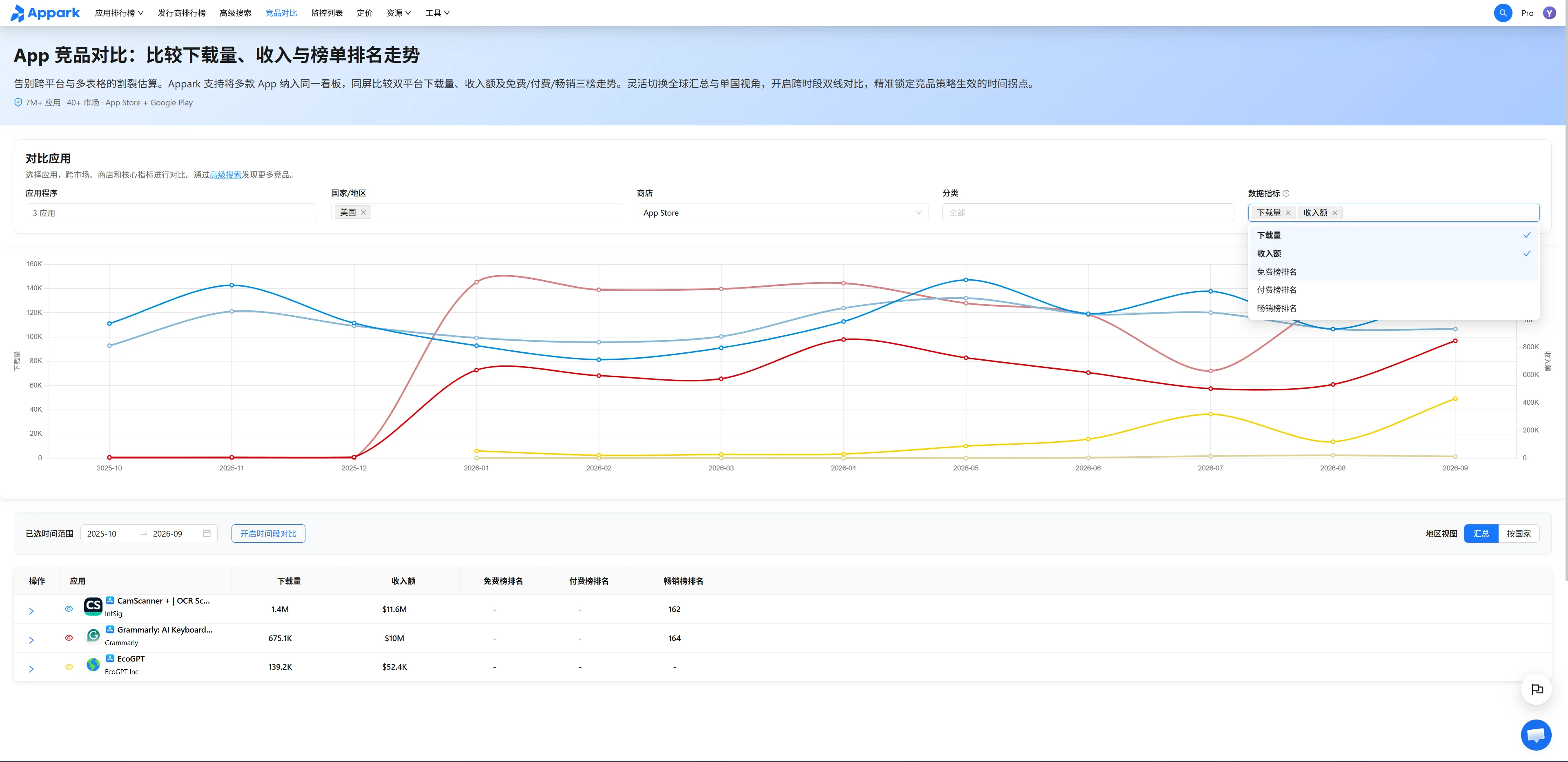The height and width of the screenshot is (762, 1568).
Task: Select 付费榜排名 in metrics dropdown
Action: click(x=1393, y=290)
